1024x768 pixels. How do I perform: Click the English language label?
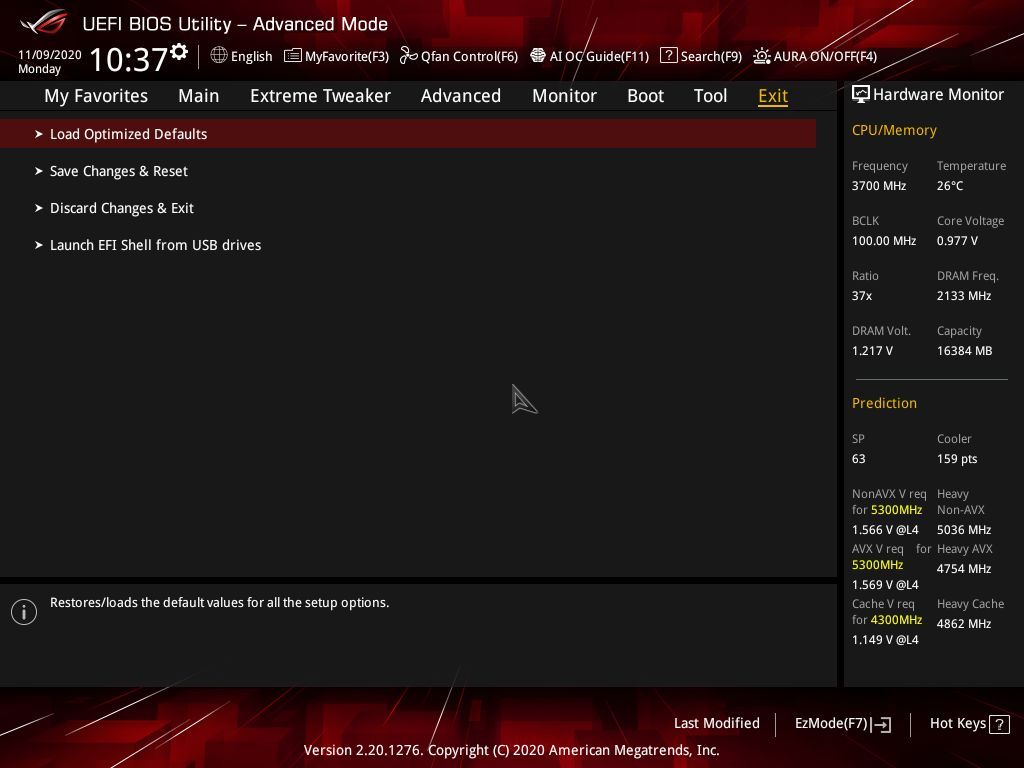[x=251, y=57]
